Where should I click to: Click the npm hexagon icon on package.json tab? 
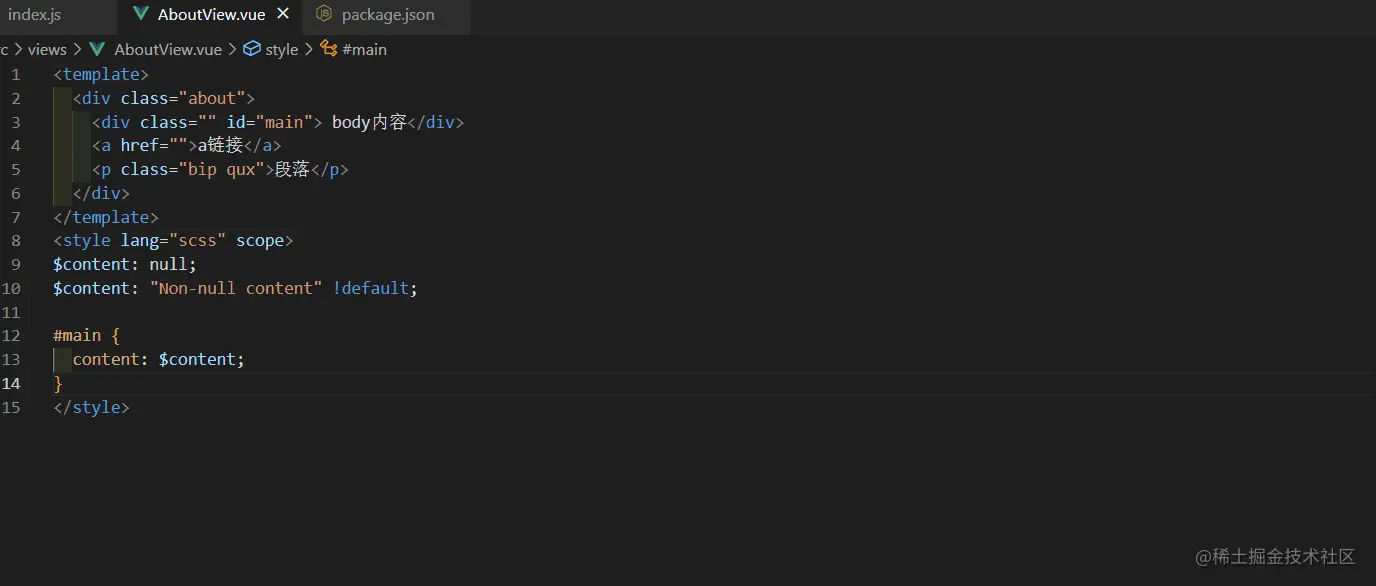point(322,14)
